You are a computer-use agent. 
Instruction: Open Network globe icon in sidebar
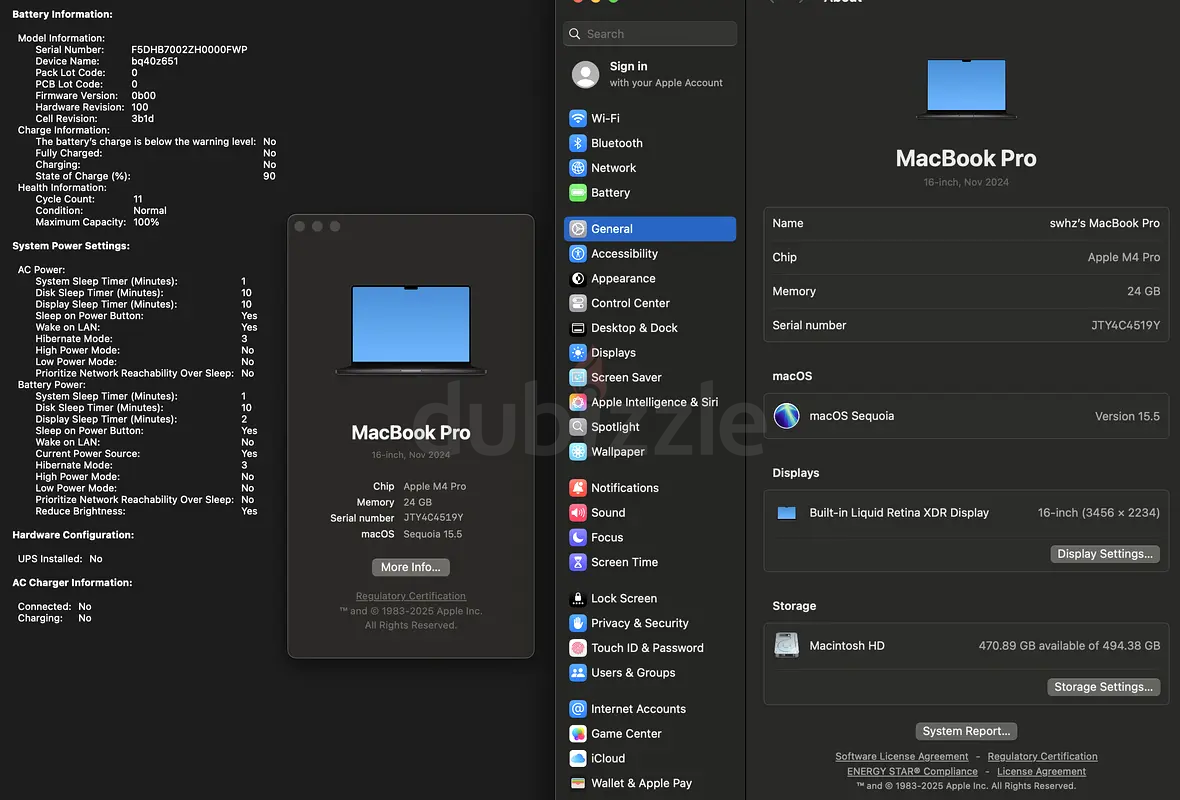[577, 168]
